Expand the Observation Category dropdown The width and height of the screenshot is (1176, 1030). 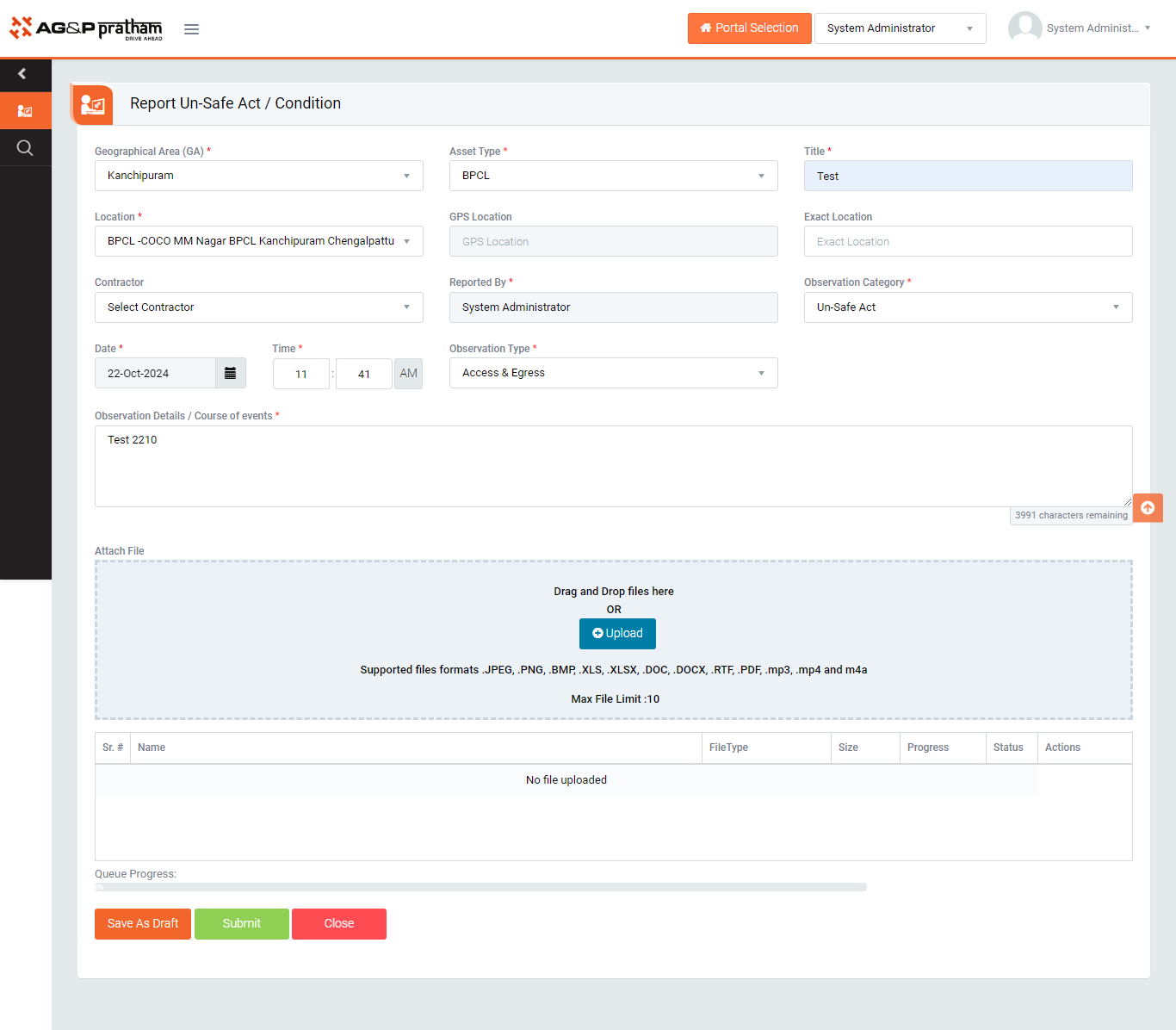(968, 307)
